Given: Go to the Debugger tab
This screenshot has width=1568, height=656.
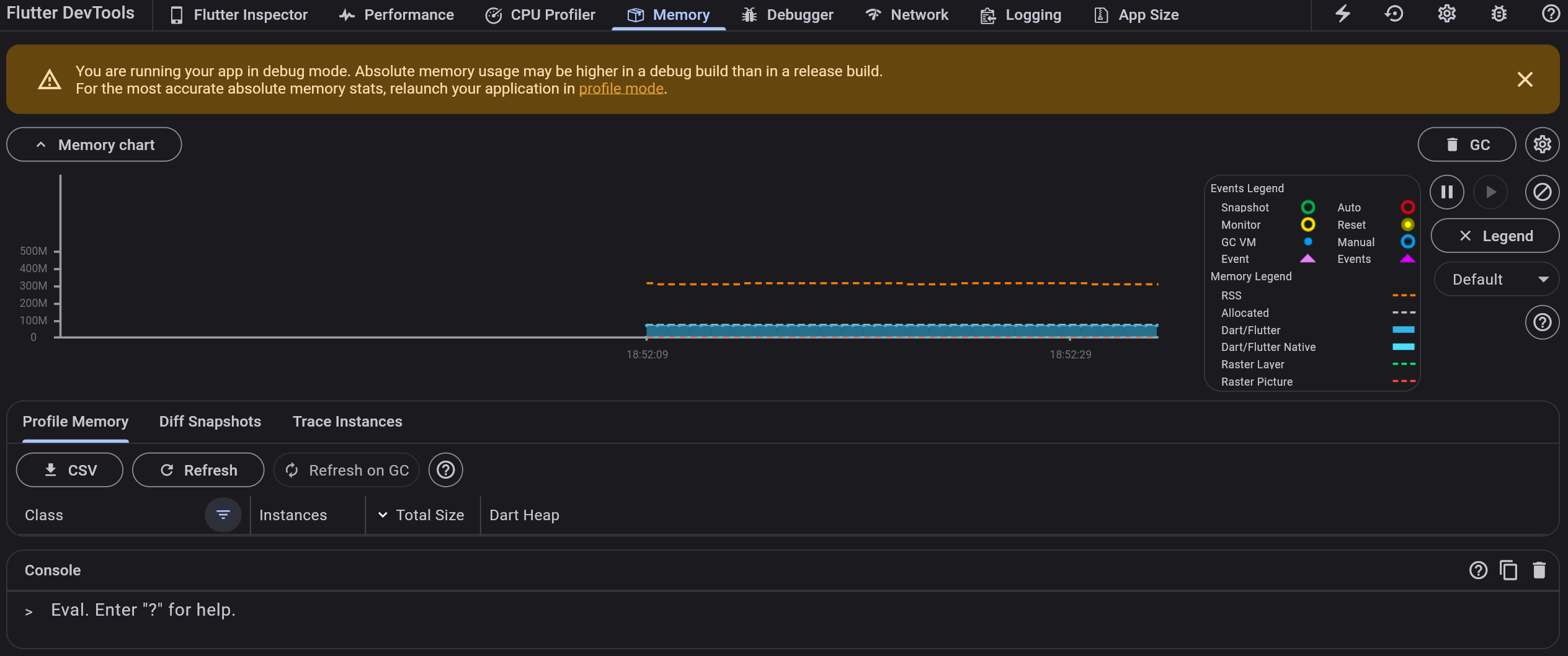Looking at the screenshot, I should point(788,15).
